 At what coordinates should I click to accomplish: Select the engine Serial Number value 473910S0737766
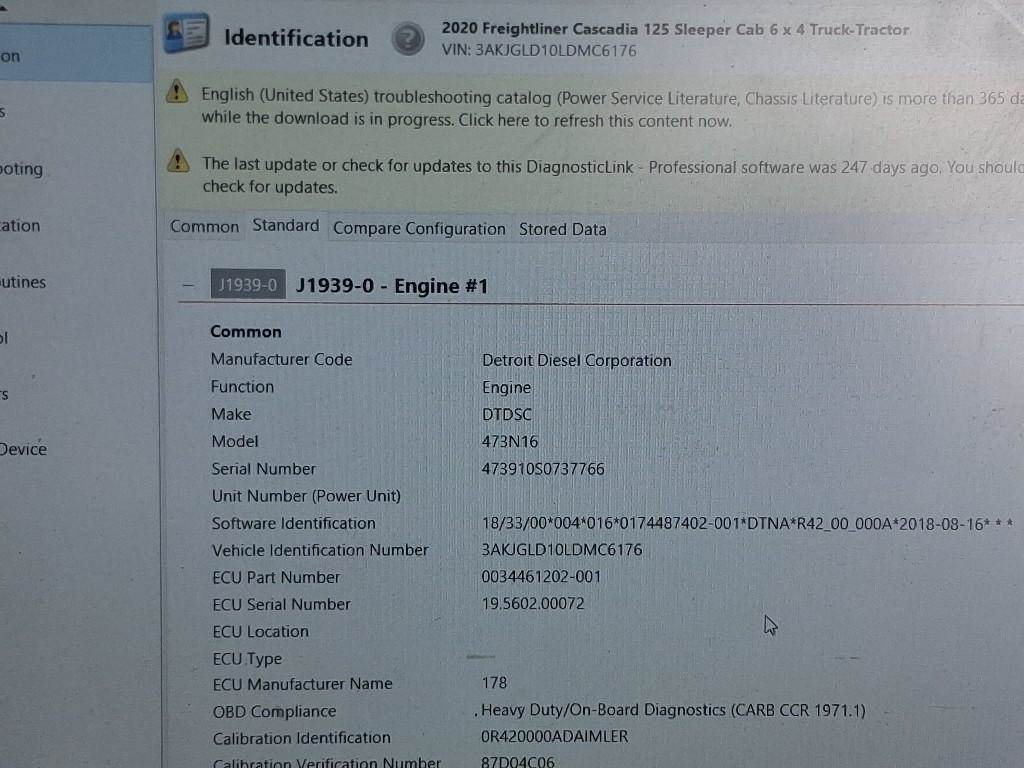tap(543, 468)
